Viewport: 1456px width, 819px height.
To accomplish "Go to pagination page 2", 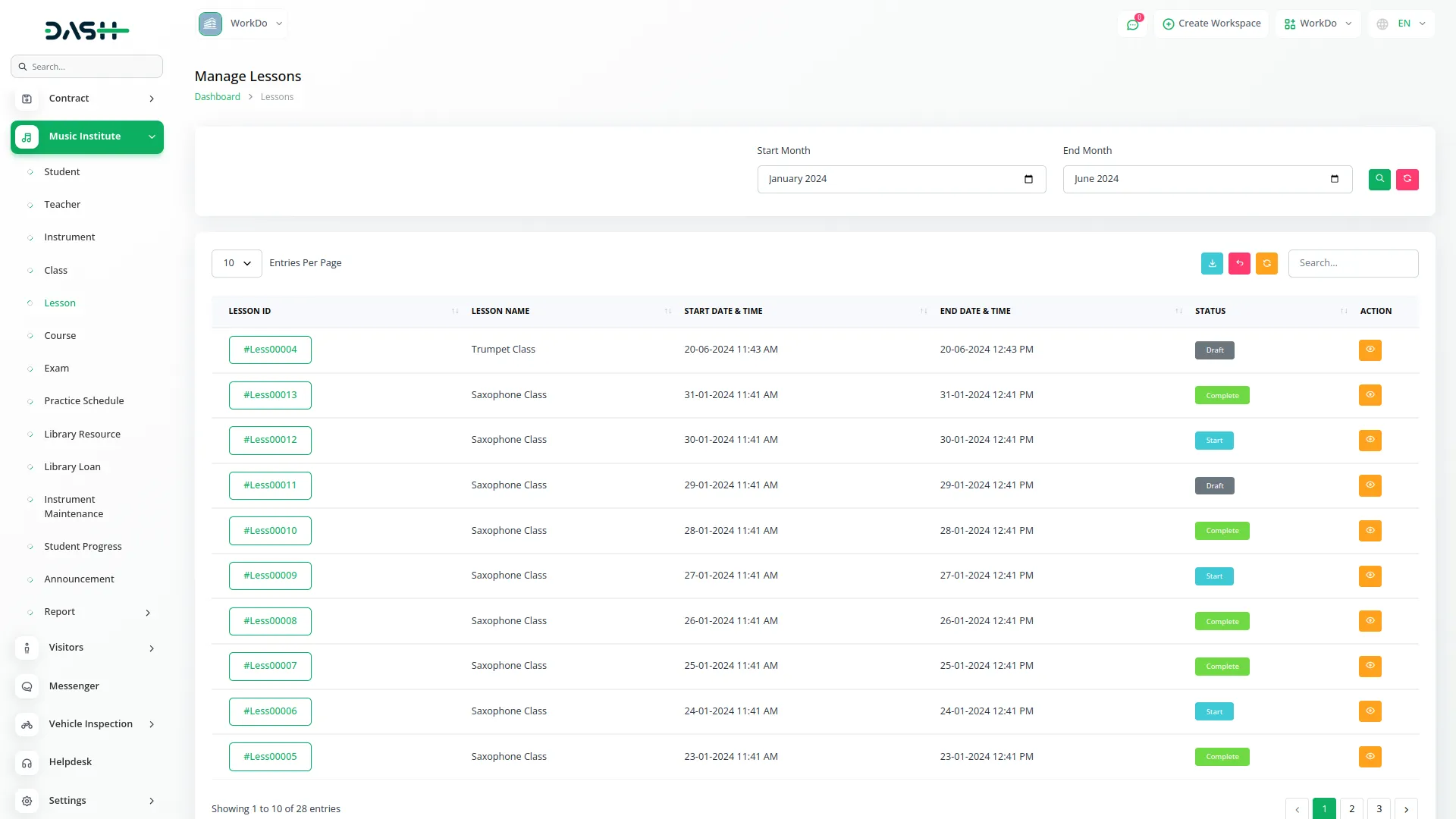I will coord(1351,808).
